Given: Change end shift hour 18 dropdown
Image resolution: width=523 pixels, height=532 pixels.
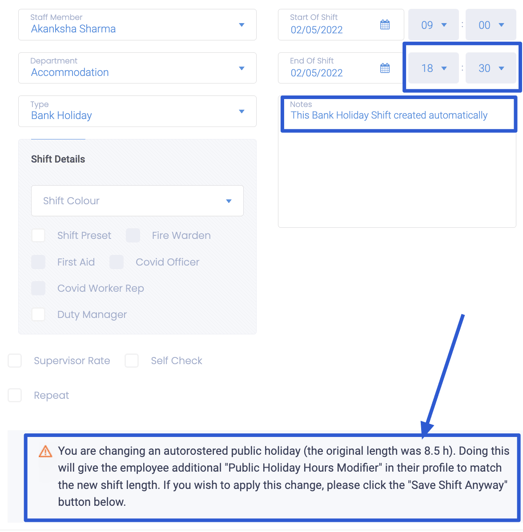Looking at the screenshot, I should (x=433, y=68).
